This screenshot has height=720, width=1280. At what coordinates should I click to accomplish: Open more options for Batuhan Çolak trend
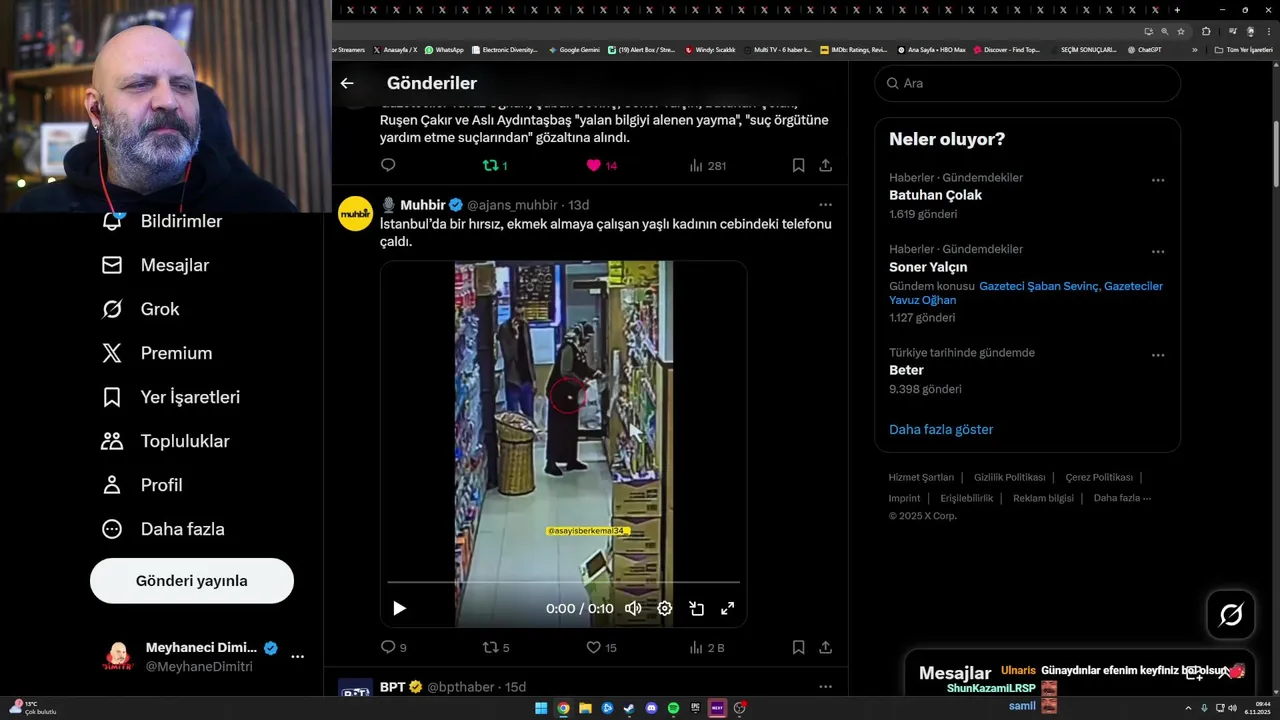[x=1158, y=180]
